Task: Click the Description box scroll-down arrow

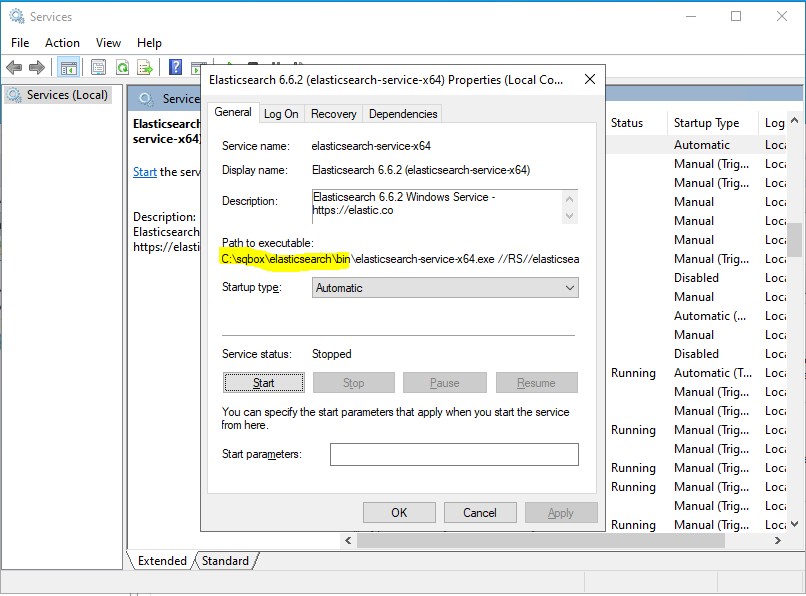Action: point(570,215)
